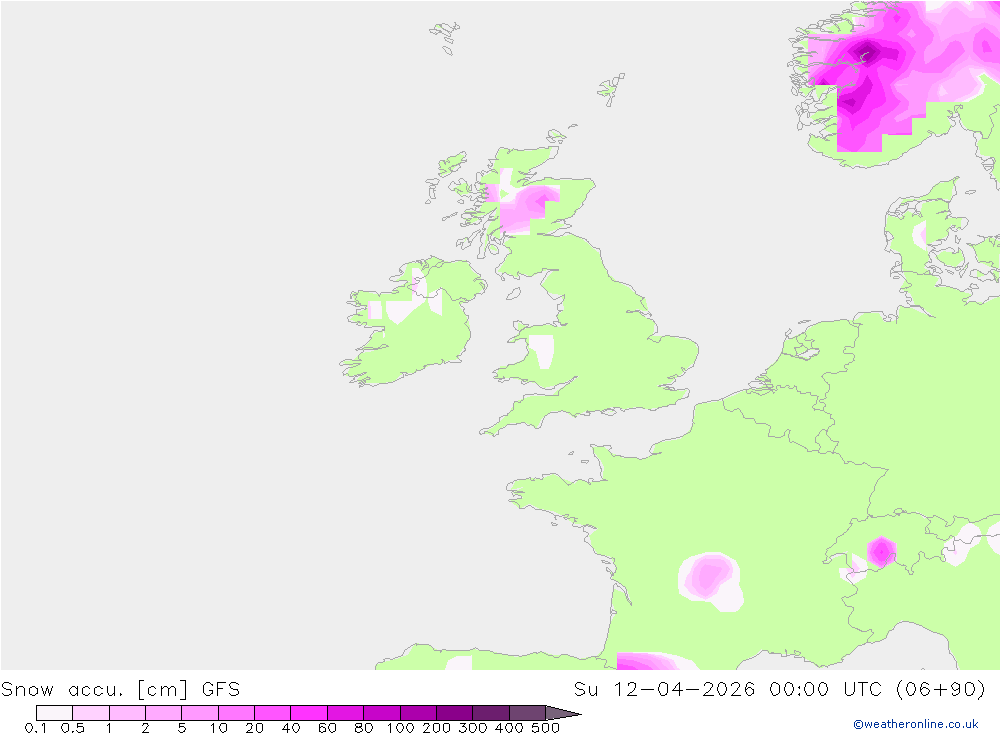Click the 60–80 cm legend swatch
The width and height of the screenshot is (1000, 733).
(x=346, y=713)
